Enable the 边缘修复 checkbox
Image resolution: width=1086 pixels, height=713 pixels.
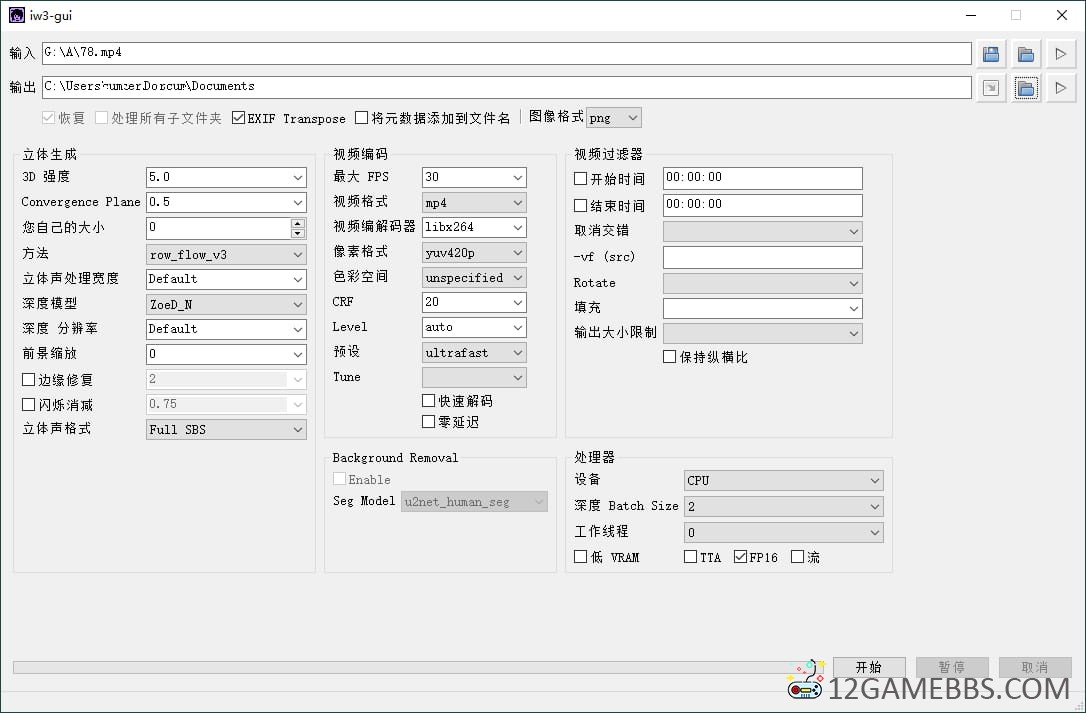[29, 380]
